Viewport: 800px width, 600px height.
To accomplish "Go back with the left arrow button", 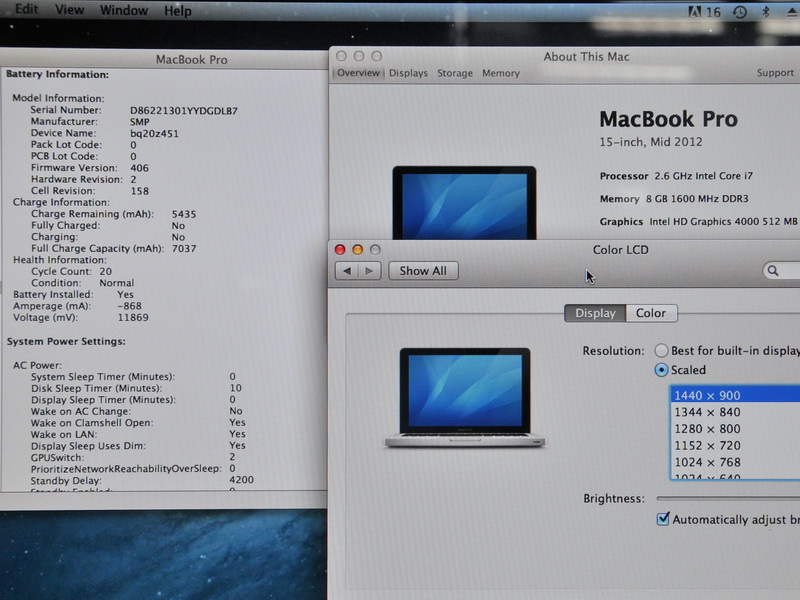I will click(x=347, y=270).
